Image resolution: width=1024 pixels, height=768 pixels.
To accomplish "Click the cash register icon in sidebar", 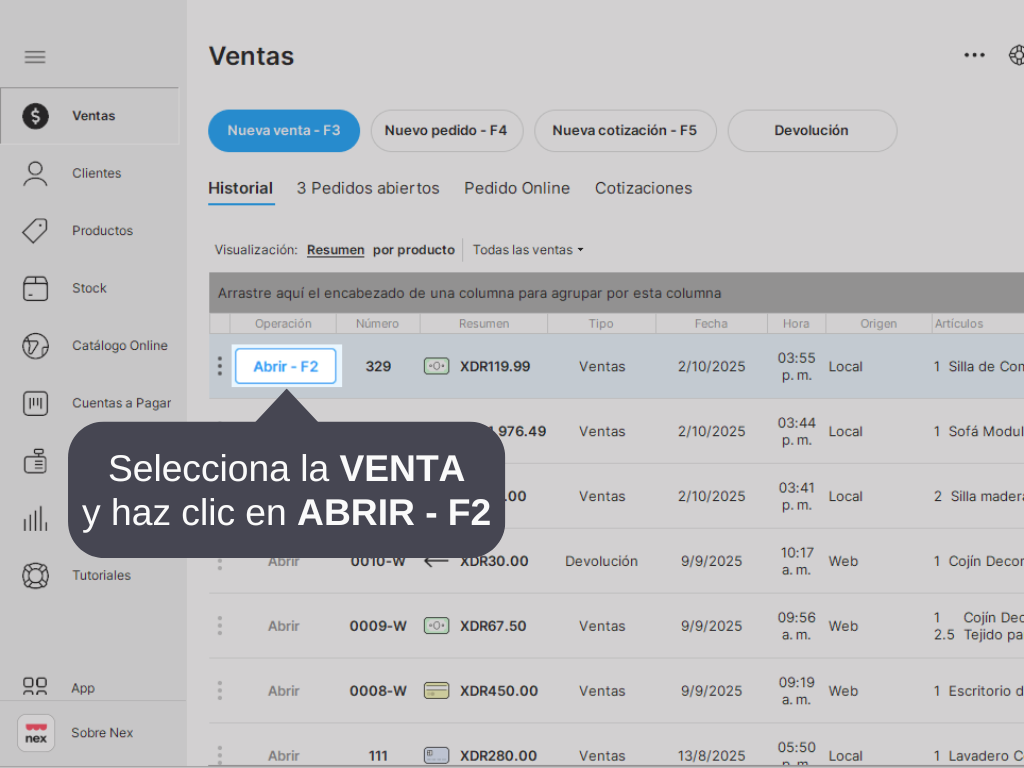I will (x=35, y=461).
